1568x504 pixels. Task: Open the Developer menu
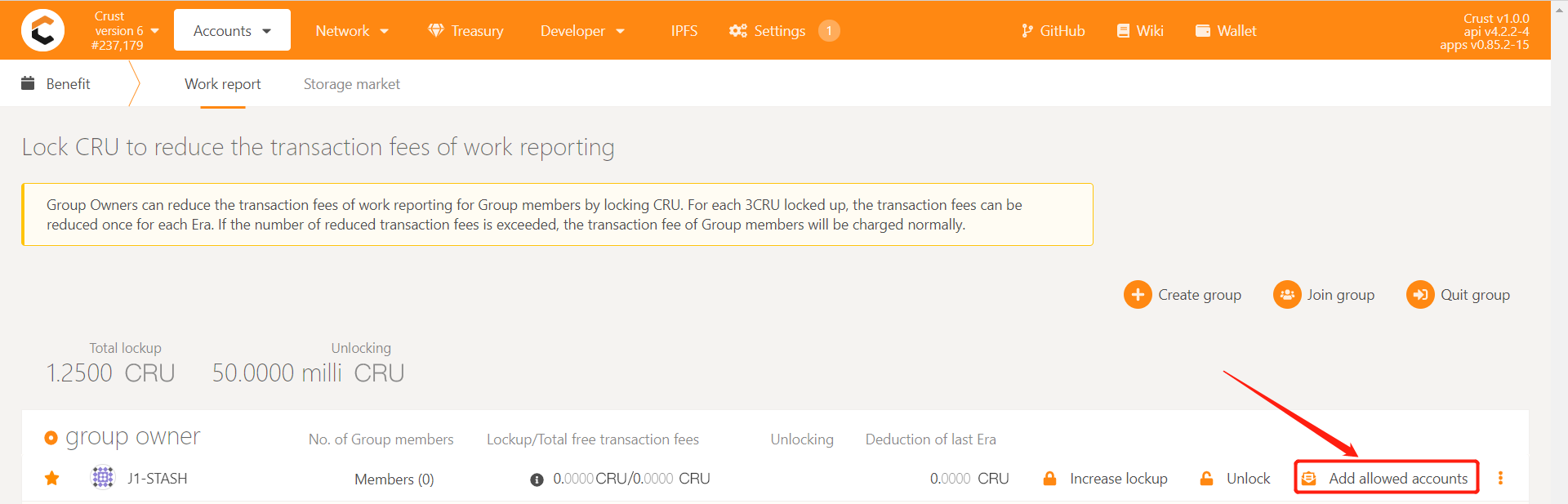[582, 30]
